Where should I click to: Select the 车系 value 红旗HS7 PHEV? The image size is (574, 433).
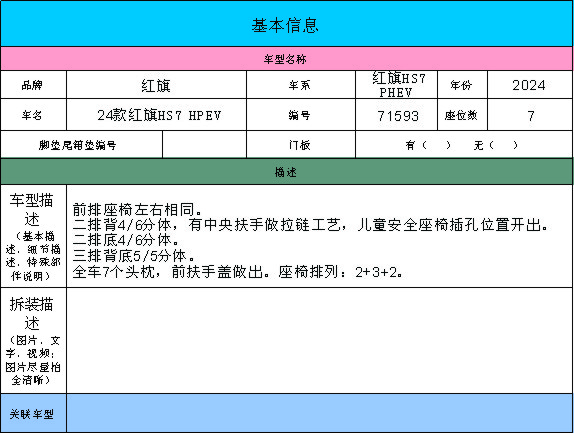pyautogui.click(x=396, y=85)
